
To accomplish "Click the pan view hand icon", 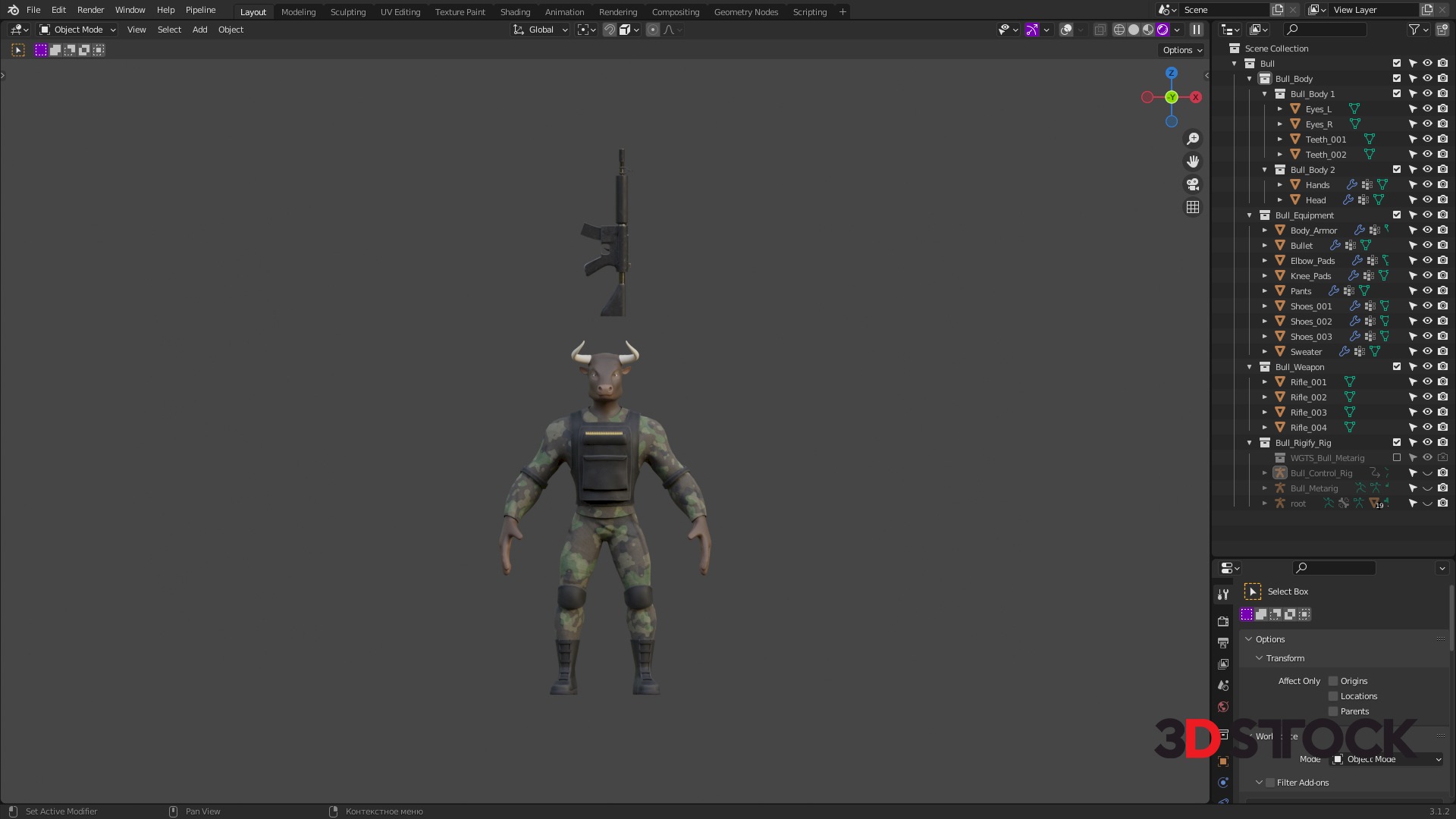I will 1193,162.
